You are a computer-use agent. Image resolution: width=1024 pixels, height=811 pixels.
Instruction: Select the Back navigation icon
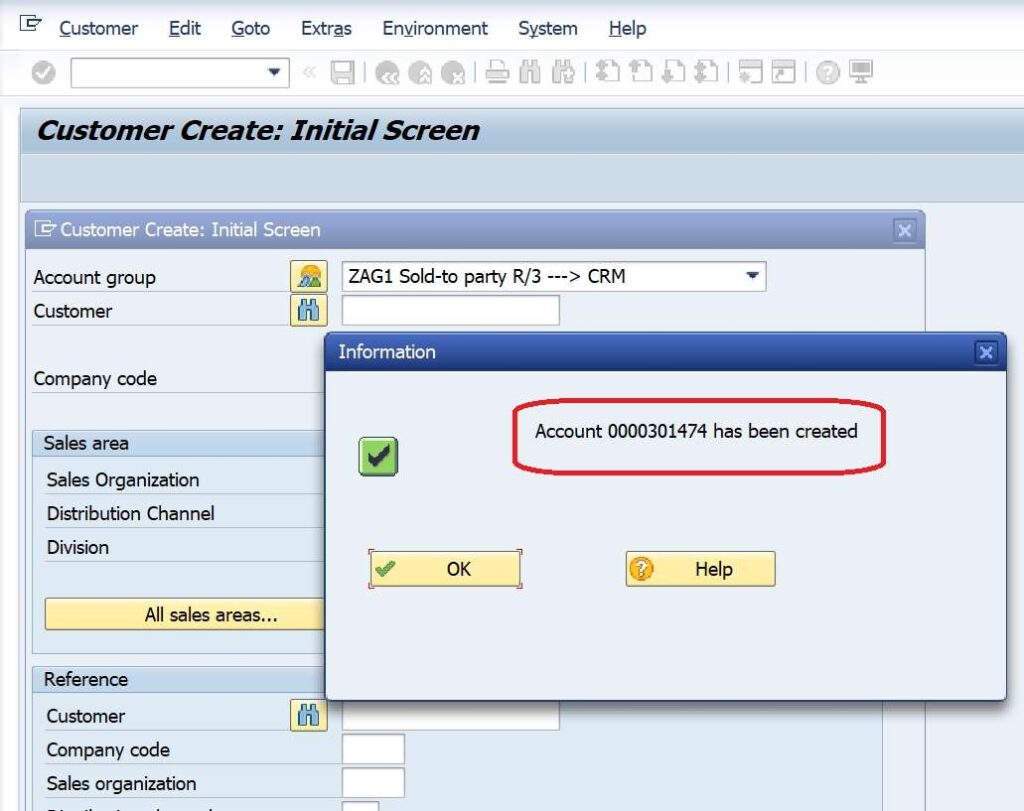tap(389, 71)
